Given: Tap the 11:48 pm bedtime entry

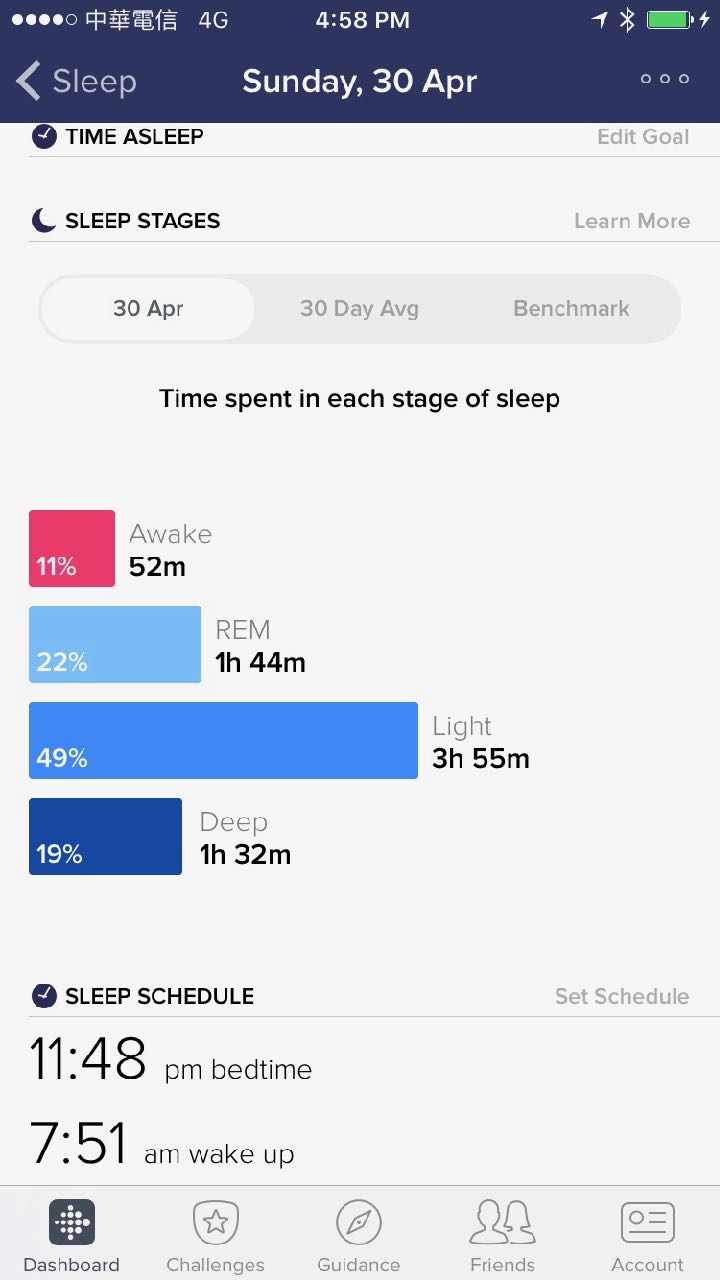Looking at the screenshot, I should pyautogui.click(x=170, y=1060).
